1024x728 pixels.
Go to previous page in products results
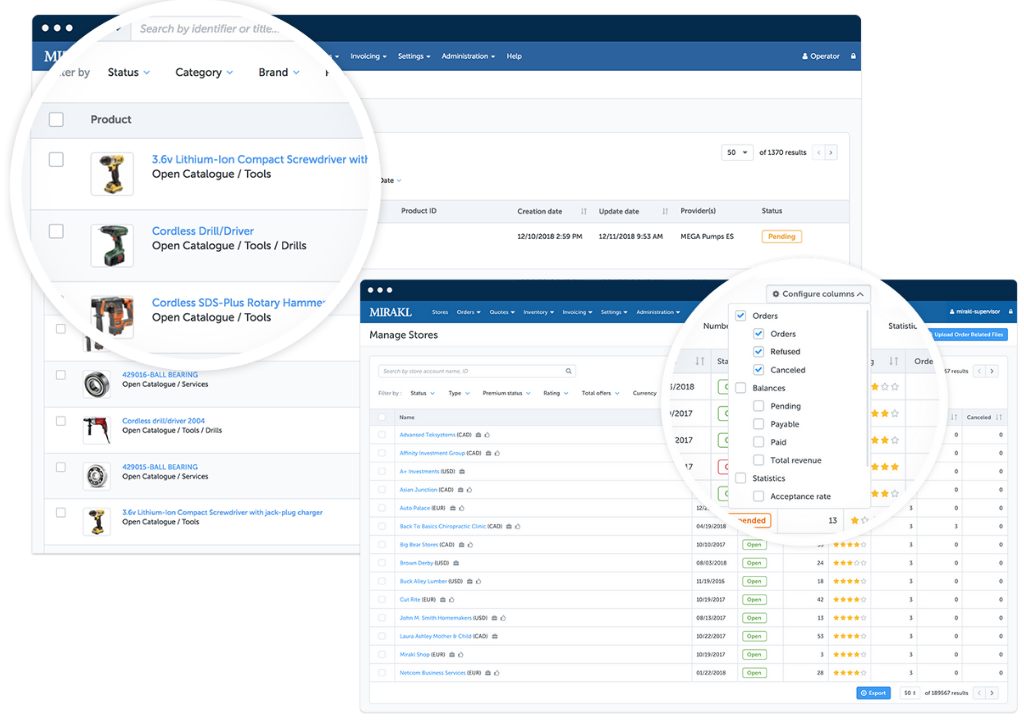[818, 153]
